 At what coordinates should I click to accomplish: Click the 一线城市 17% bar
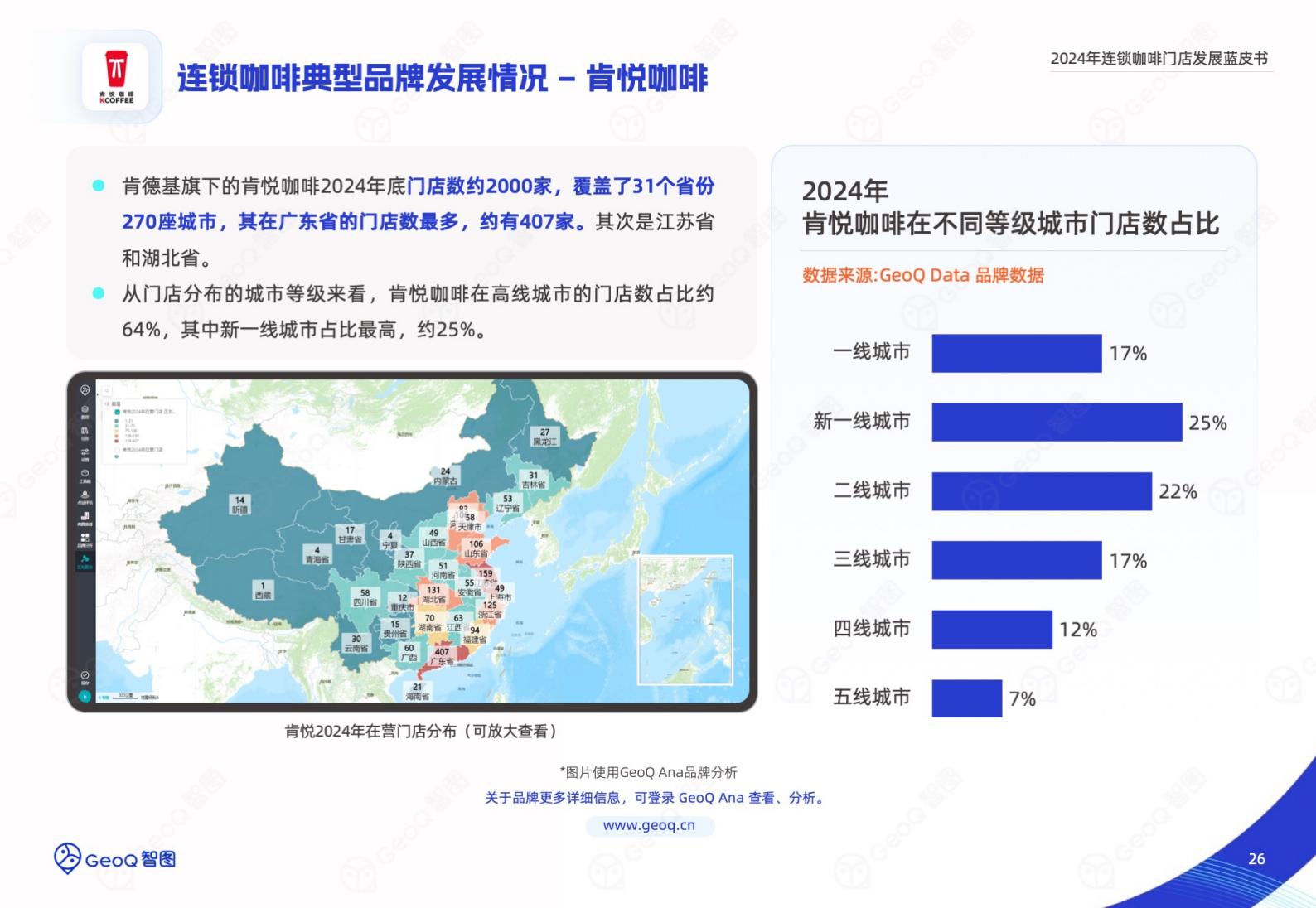[1017, 353]
